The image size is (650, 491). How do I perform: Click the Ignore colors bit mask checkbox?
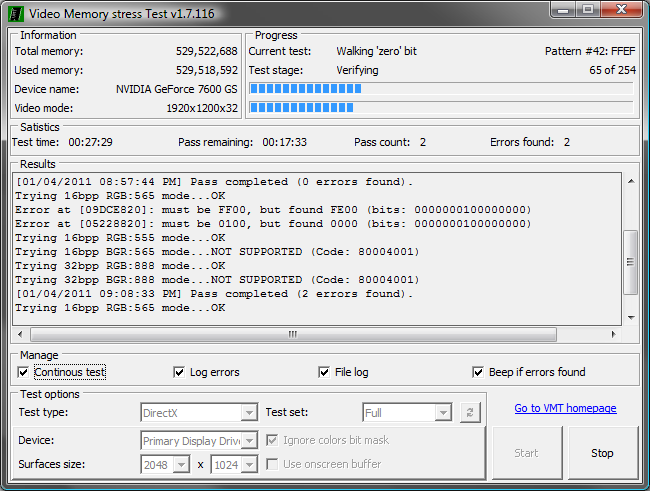click(x=273, y=440)
